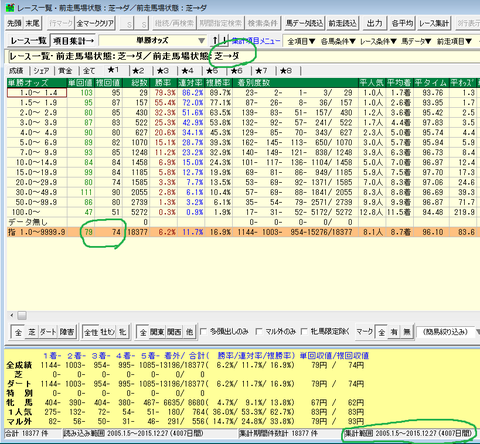The width and height of the screenshot is (480, 444).
Task: Enable the 牝馬限定除く checkbox
Action: tap(304, 332)
